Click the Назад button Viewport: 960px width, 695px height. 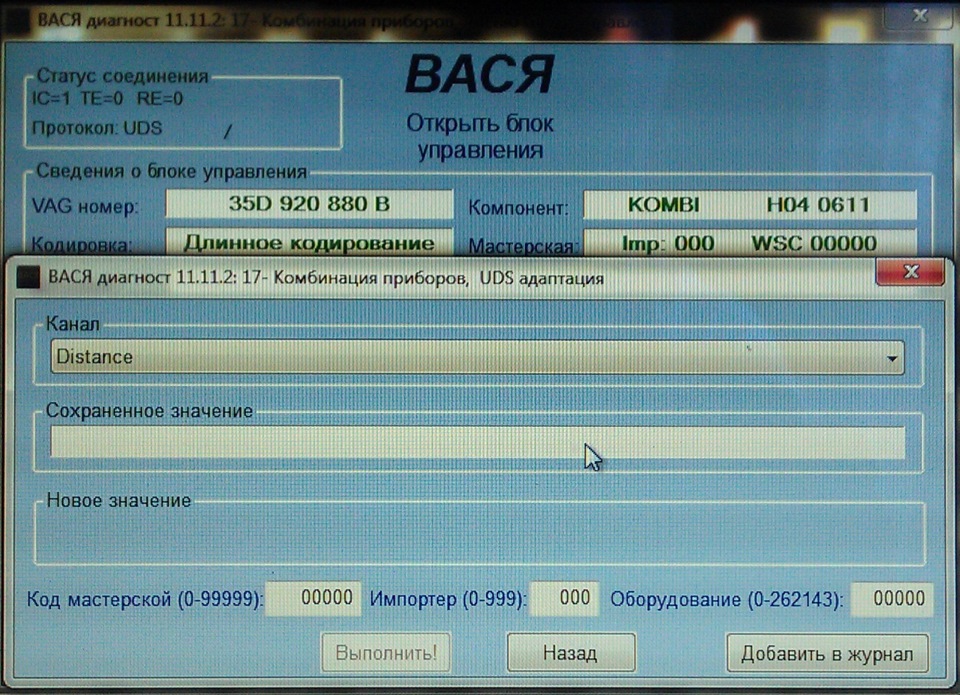pos(571,653)
